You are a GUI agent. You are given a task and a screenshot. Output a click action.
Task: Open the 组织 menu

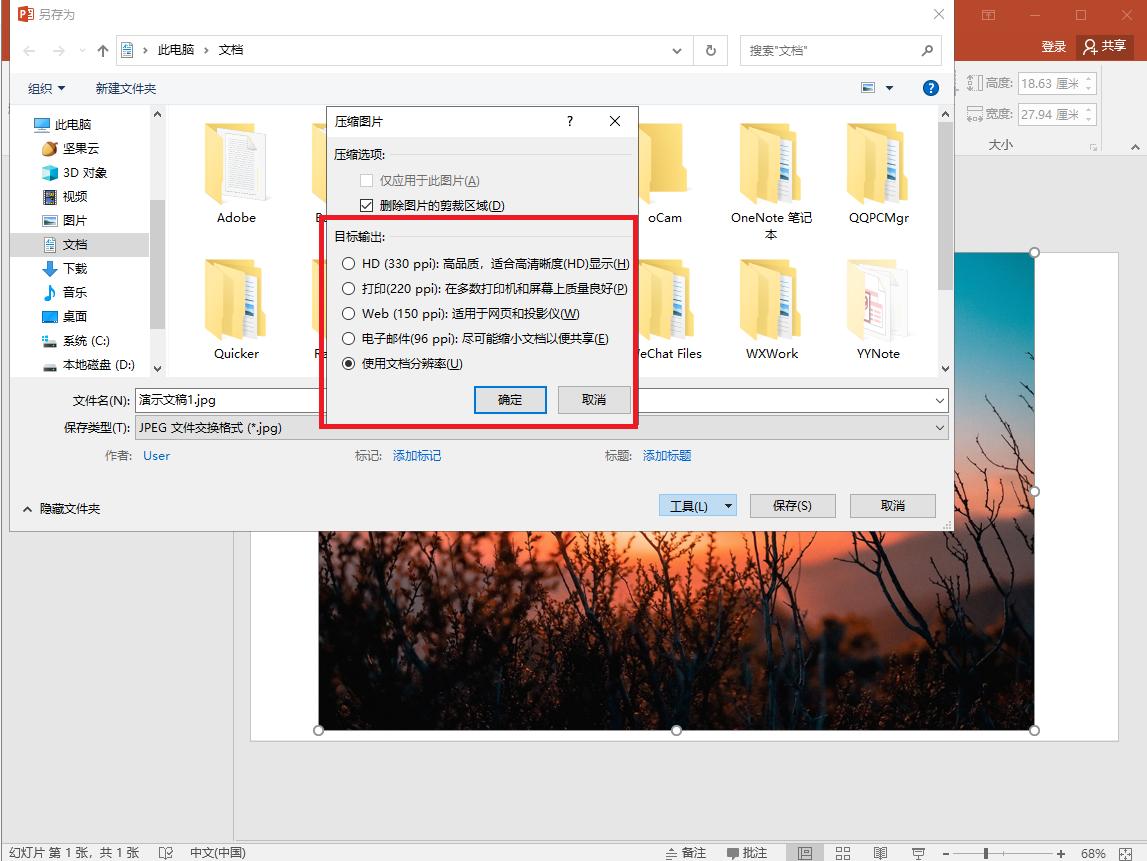point(44,88)
